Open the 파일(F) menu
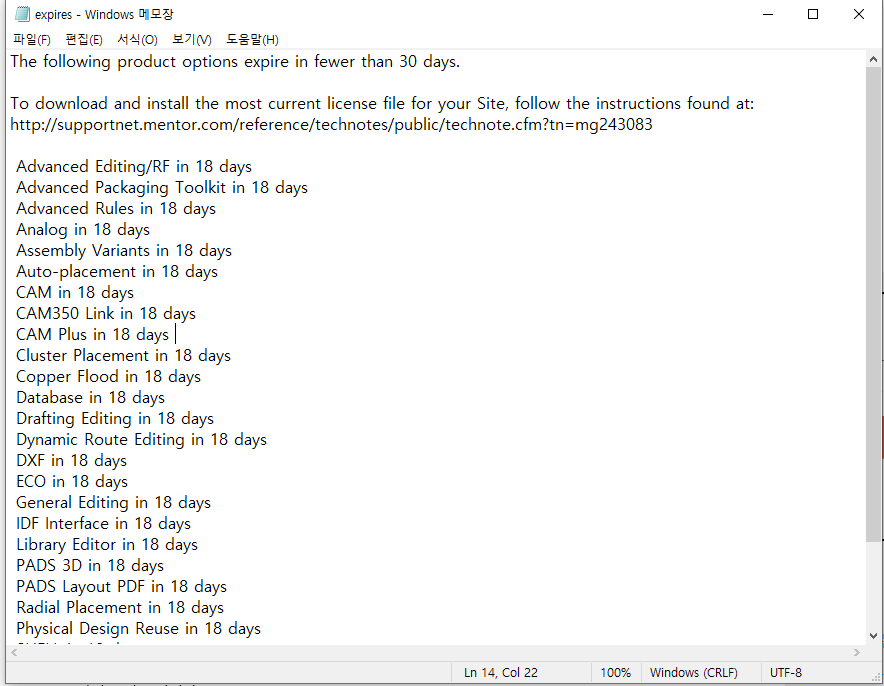 tap(31, 39)
